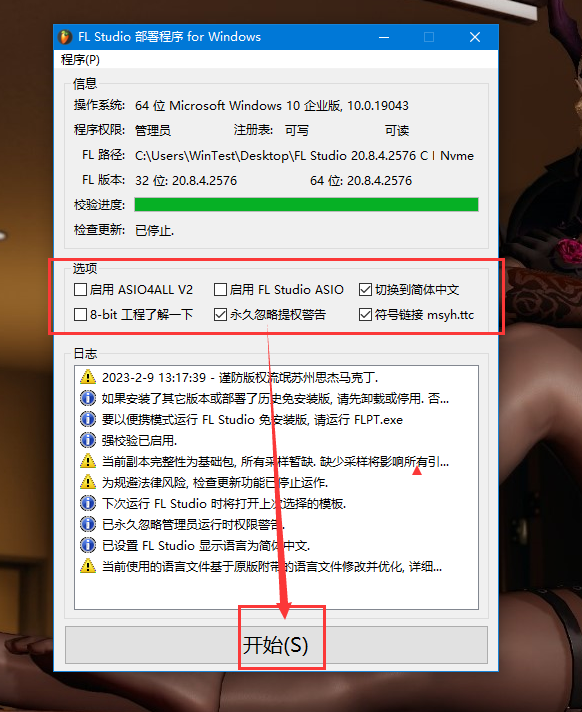
Task: Open the 程序(P) menu
Action: tap(80, 59)
